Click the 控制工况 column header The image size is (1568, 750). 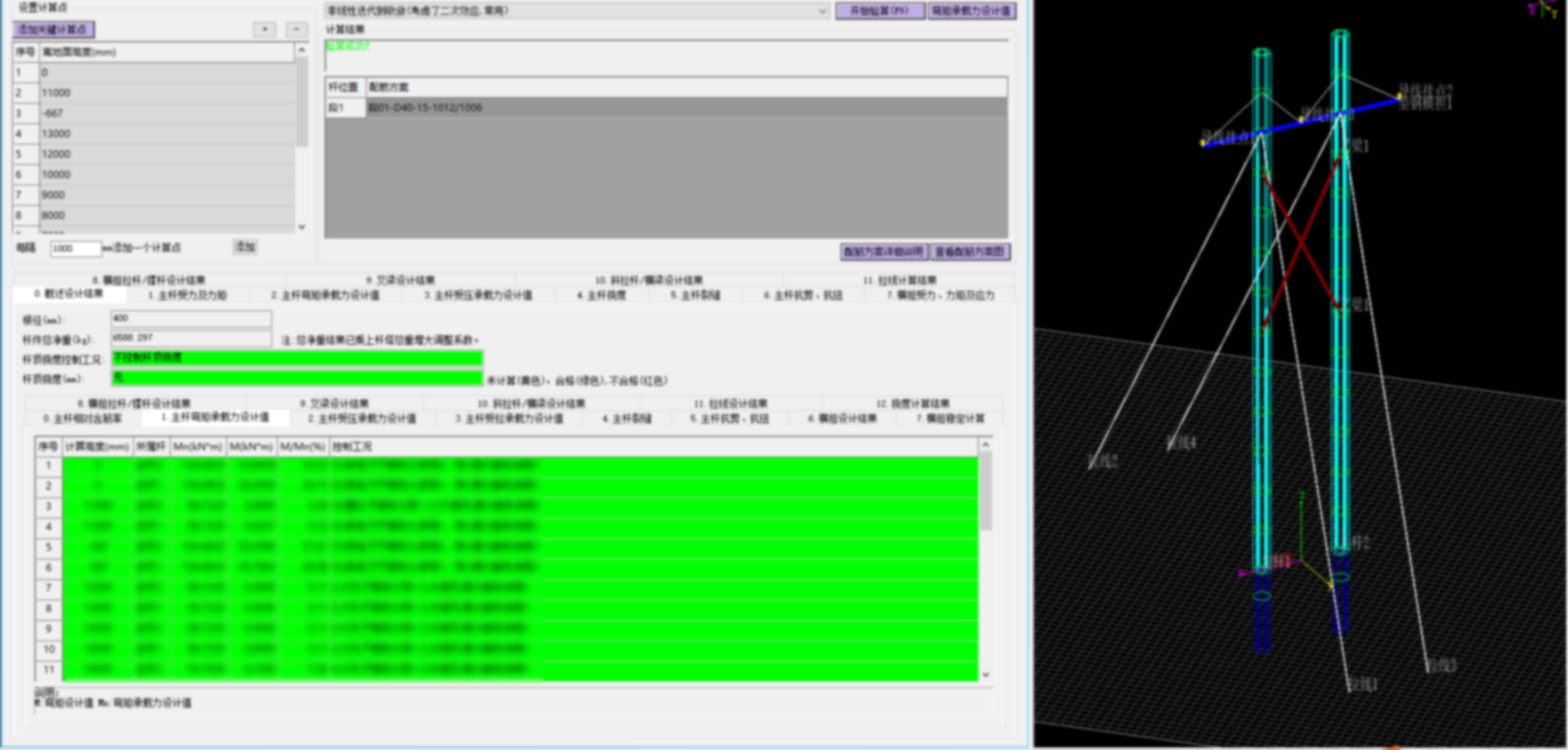pyautogui.click(x=654, y=446)
